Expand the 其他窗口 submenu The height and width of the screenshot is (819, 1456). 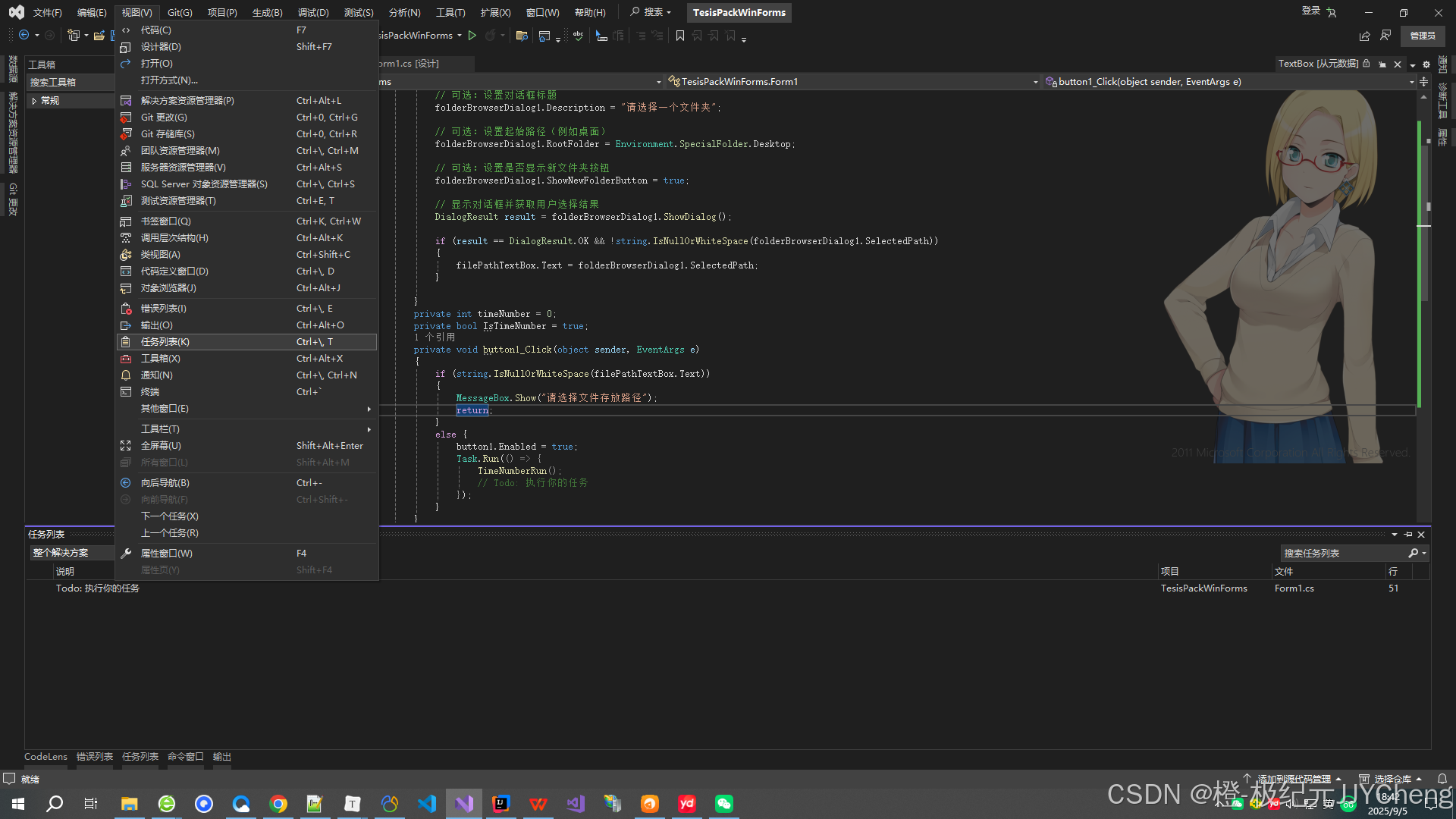tap(165, 409)
